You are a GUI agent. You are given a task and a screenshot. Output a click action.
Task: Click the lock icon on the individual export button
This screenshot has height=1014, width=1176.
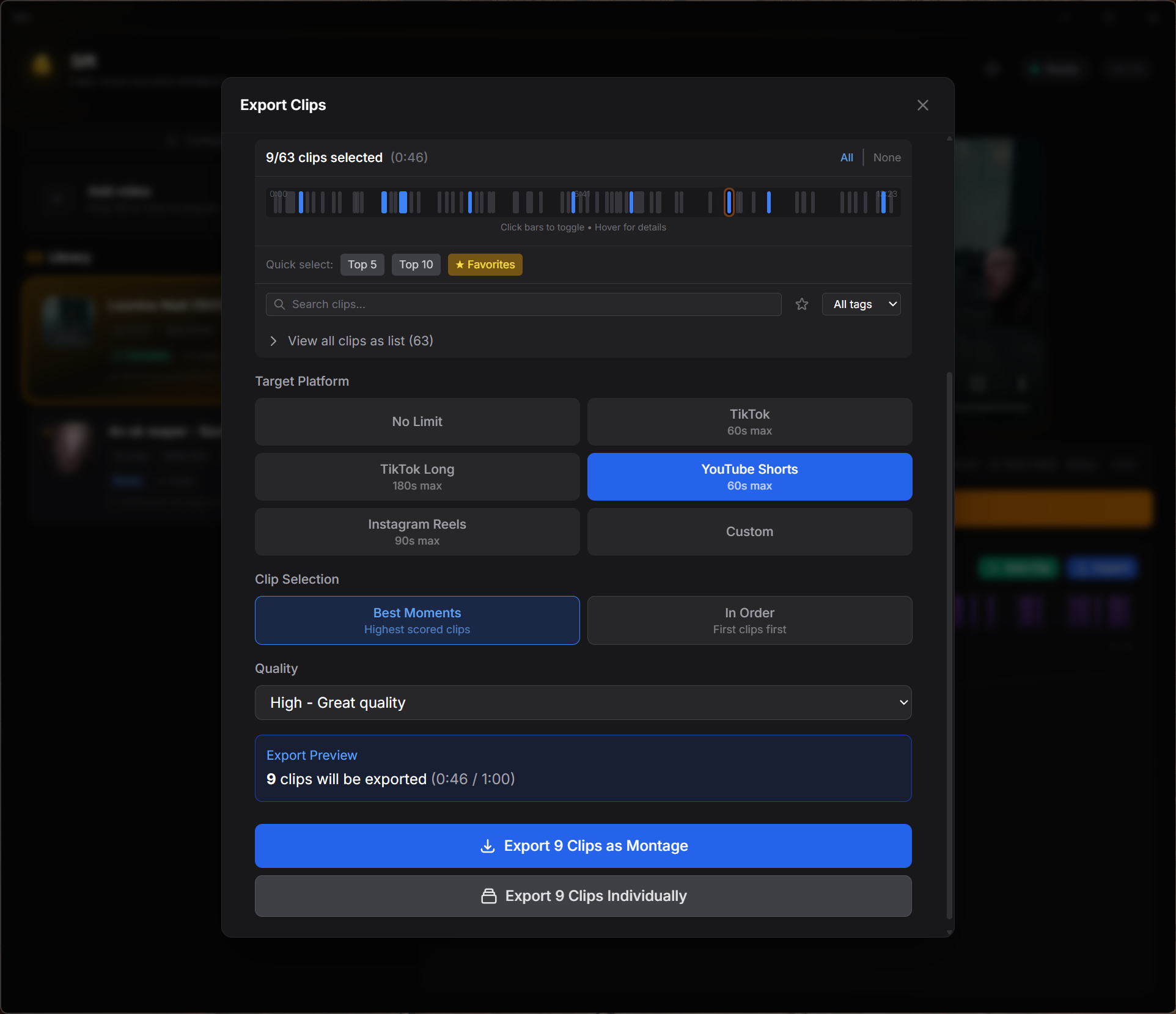pos(488,896)
